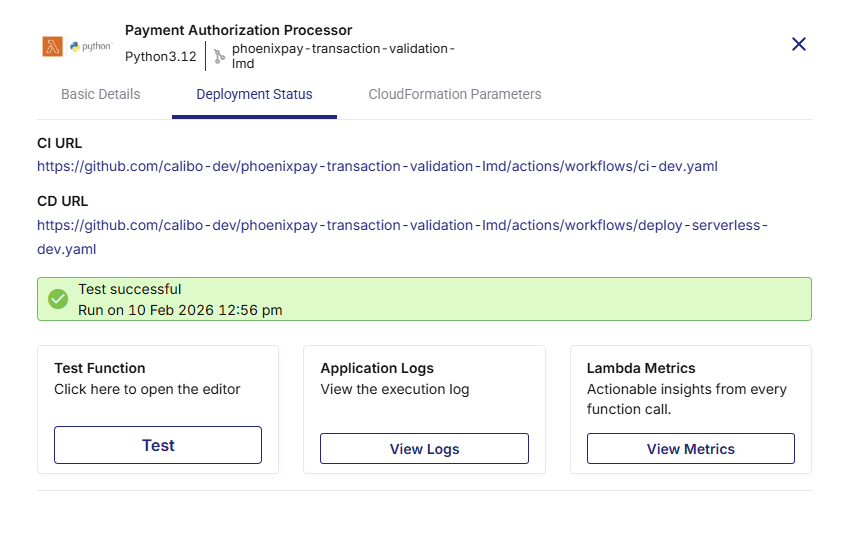Click the green success checkmark icon
Screen dimensions: 859x545
click(x=58, y=299)
